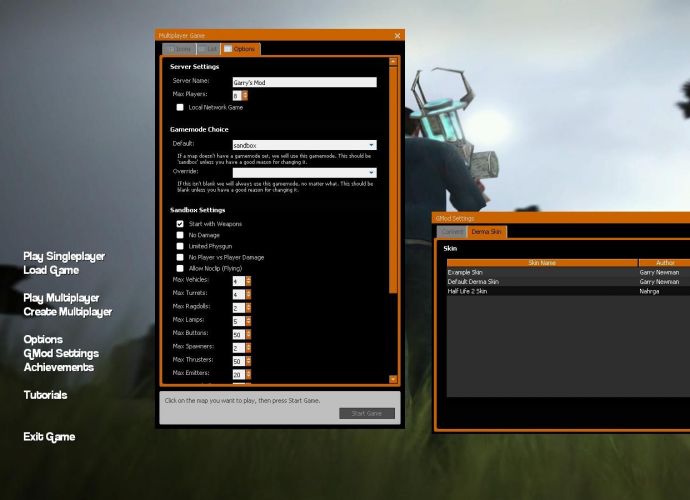Click Play Singleplayer in main menu
The width and height of the screenshot is (690, 500).
pos(64,257)
